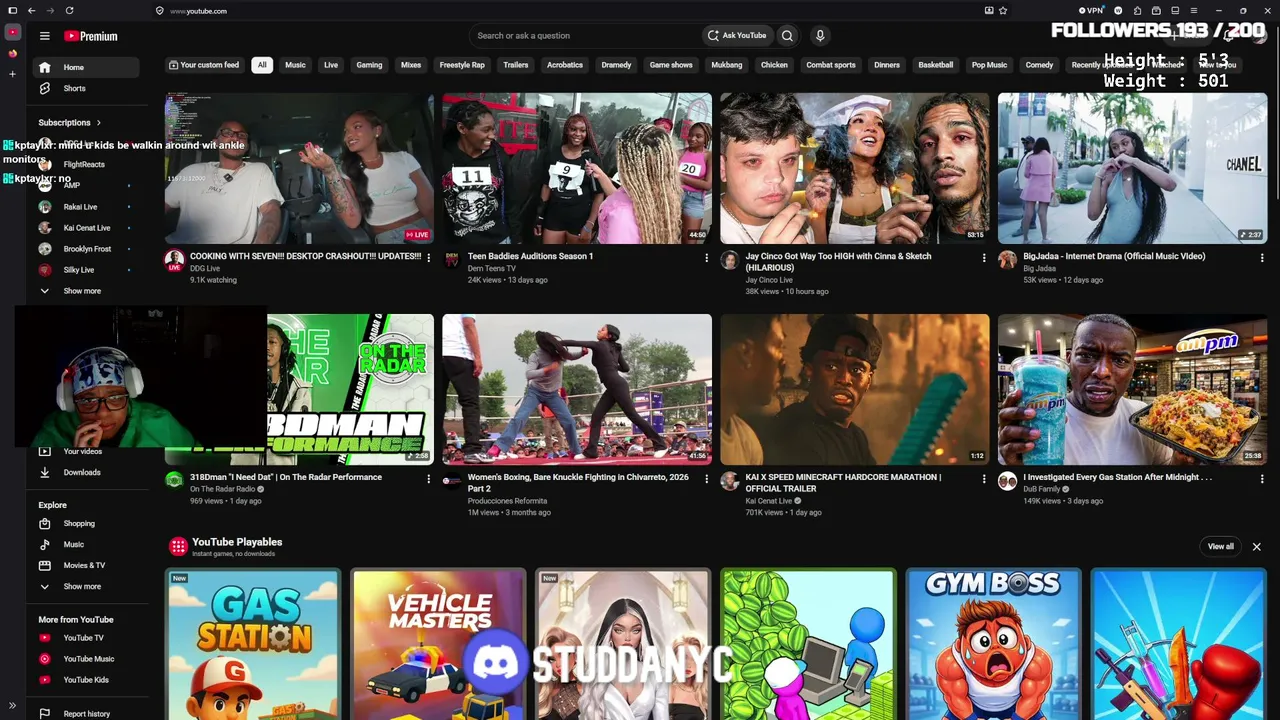
Task: Click the search or ask a question field
Action: pos(585,36)
